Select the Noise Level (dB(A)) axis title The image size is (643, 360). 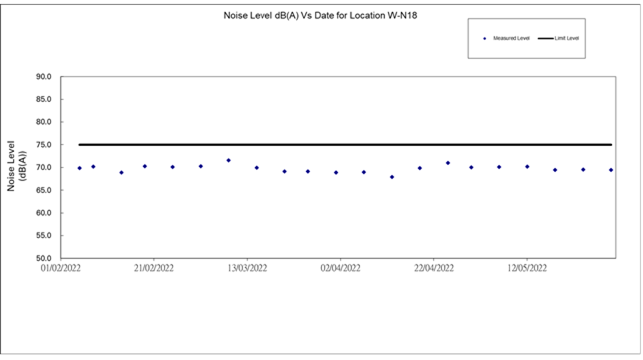16,166
